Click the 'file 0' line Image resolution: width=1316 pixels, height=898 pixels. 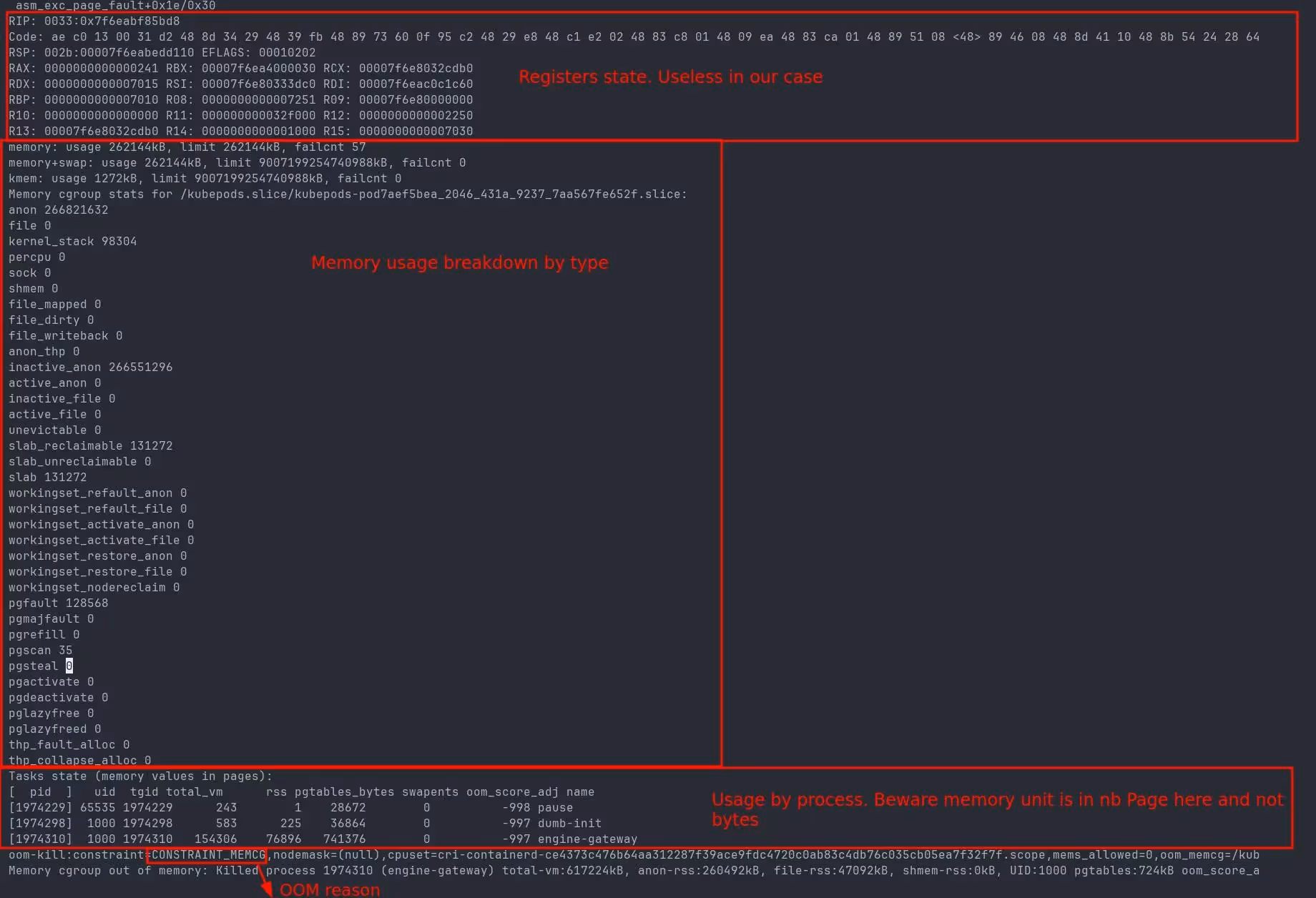point(30,226)
